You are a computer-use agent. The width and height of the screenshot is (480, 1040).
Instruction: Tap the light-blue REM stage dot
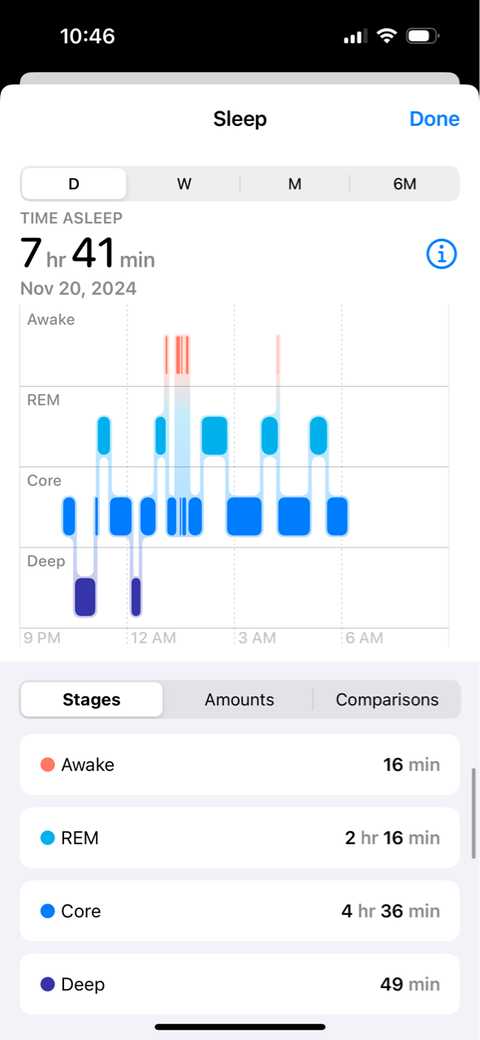click(x=47, y=838)
